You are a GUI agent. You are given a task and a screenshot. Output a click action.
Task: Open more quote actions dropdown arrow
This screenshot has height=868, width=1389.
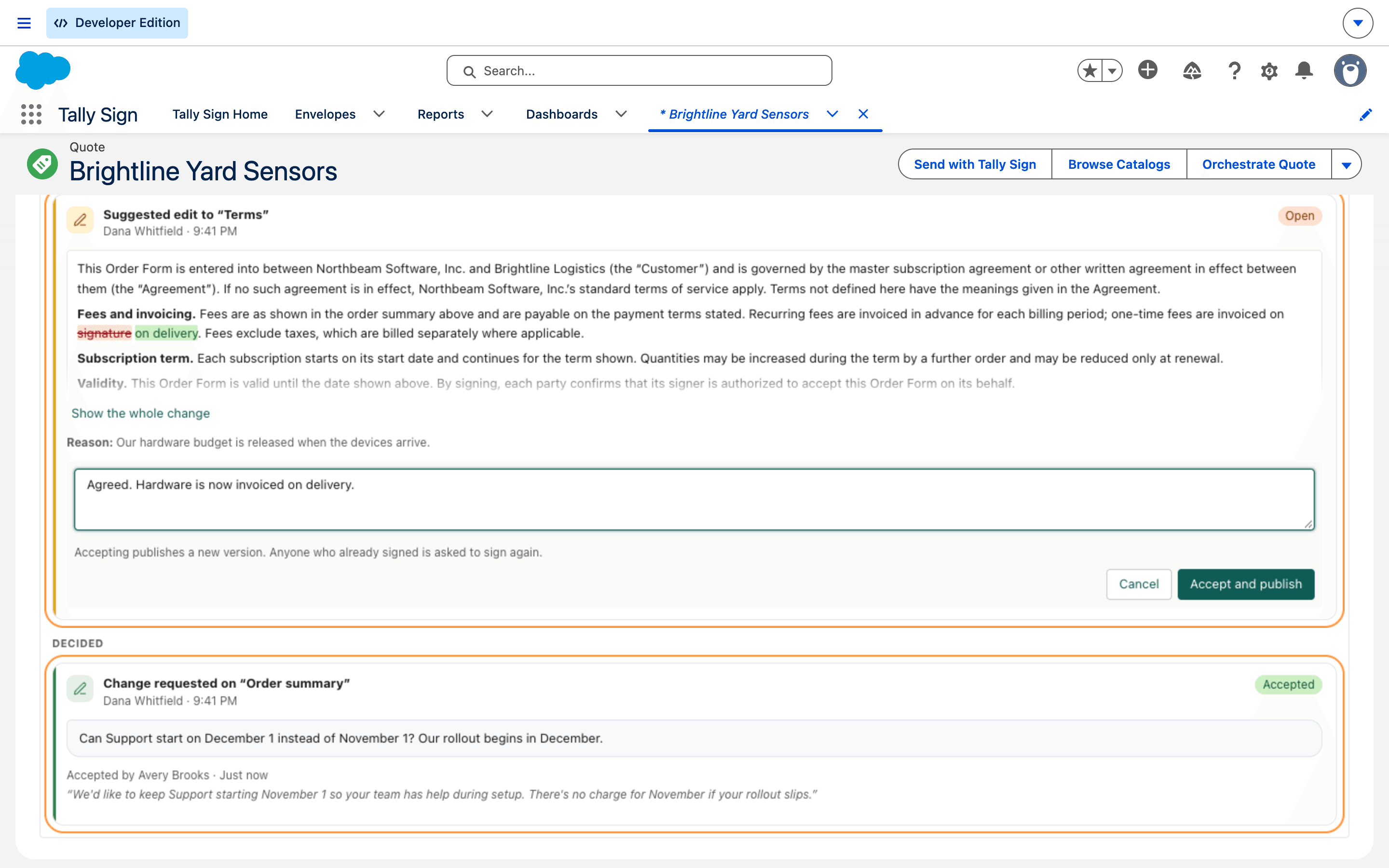pyautogui.click(x=1346, y=165)
